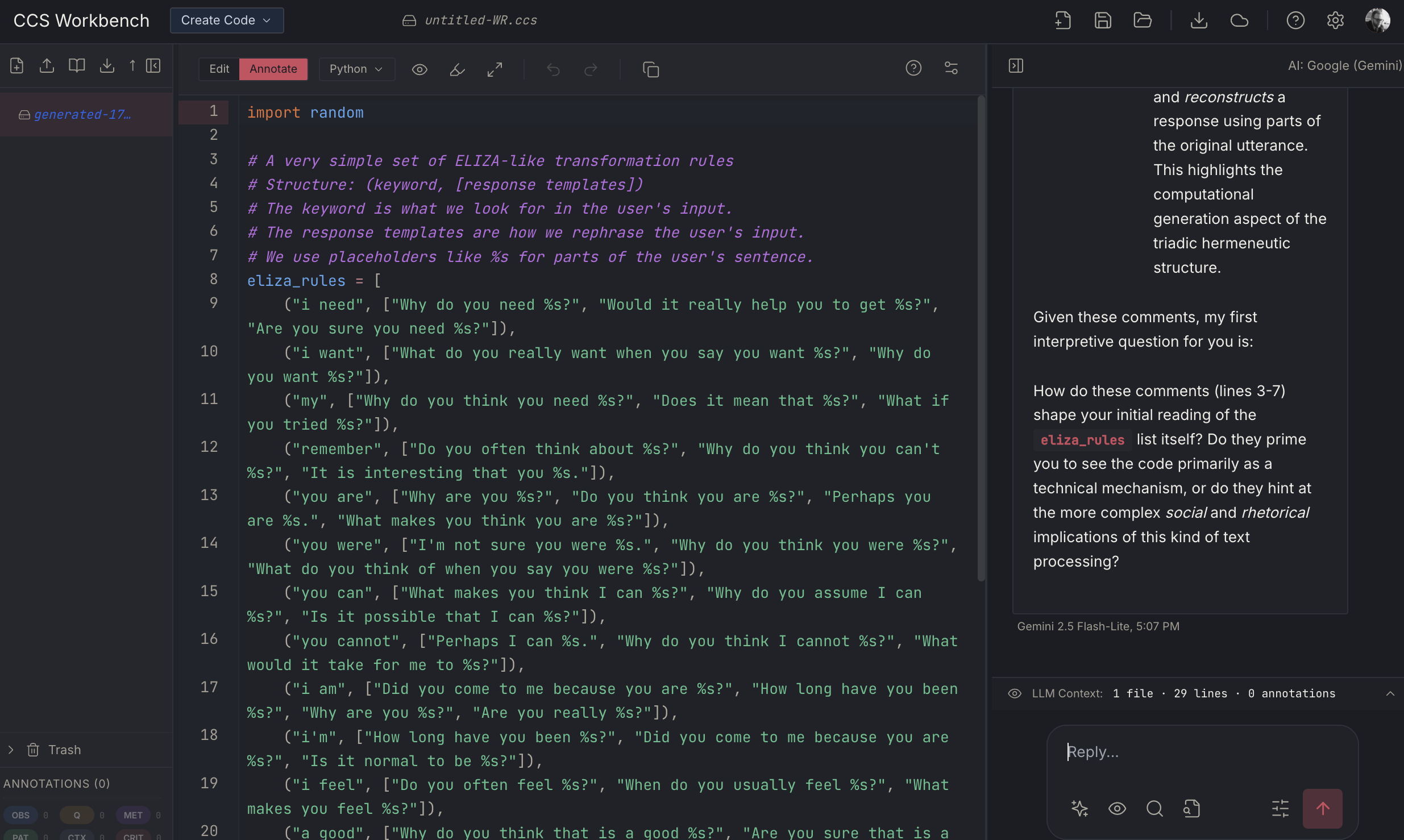1404x840 pixels.
Task: Select the Annotate mode tab
Action: coord(273,69)
